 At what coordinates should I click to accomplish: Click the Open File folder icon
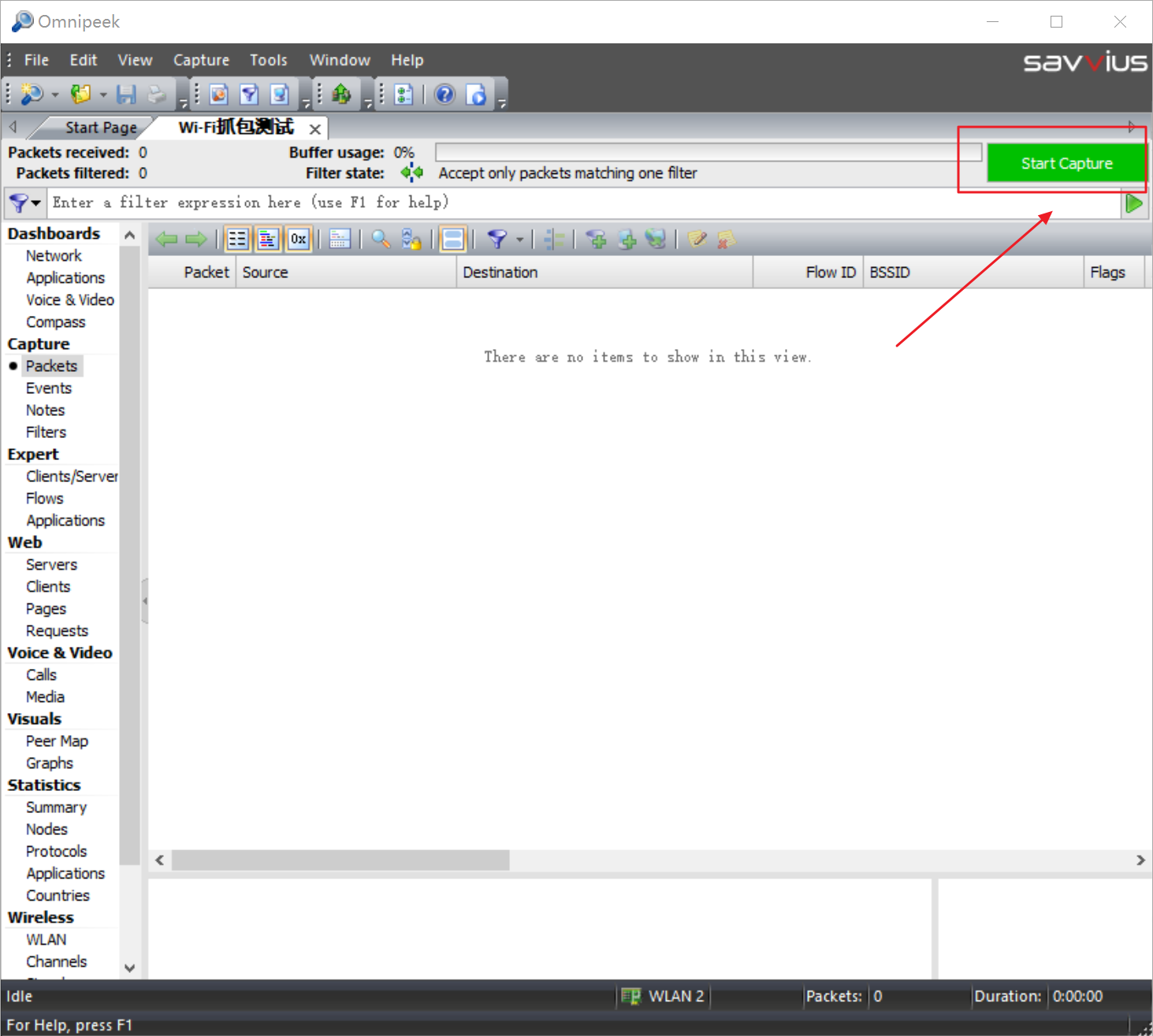coord(81,95)
